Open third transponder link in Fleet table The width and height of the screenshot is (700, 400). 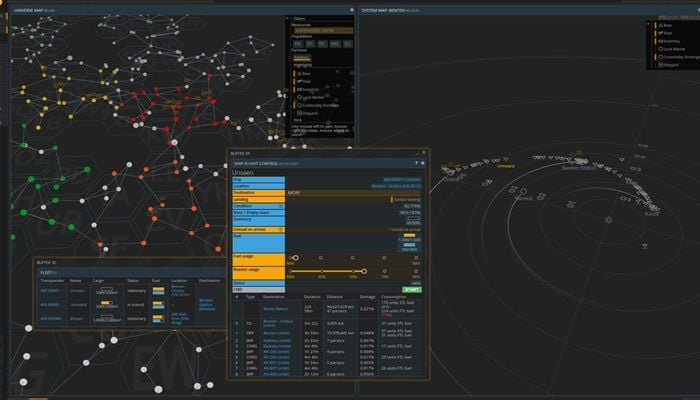(51, 318)
